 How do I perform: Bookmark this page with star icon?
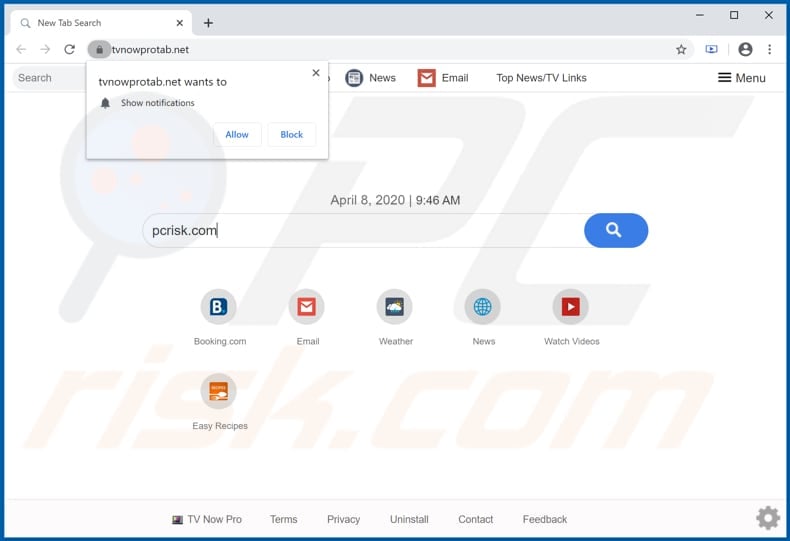[681, 49]
